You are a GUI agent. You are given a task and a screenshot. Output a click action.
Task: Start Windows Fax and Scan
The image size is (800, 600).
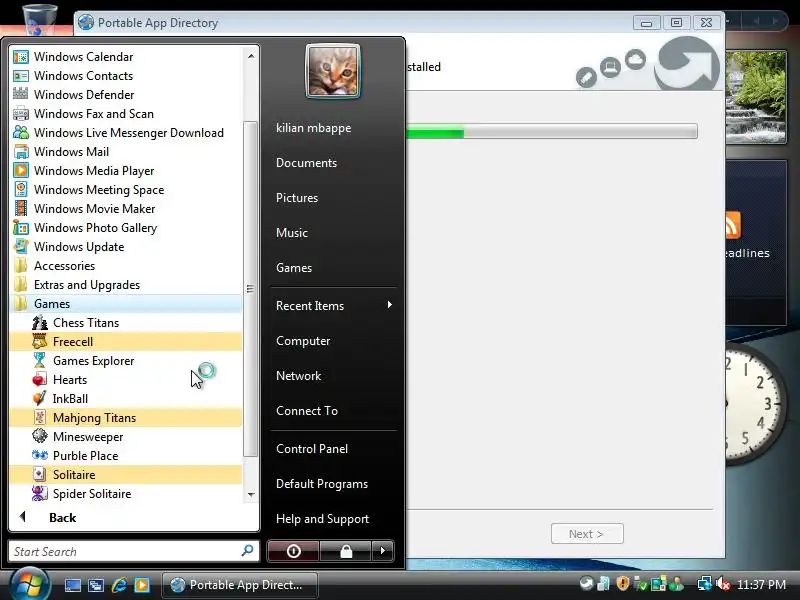point(126,113)
